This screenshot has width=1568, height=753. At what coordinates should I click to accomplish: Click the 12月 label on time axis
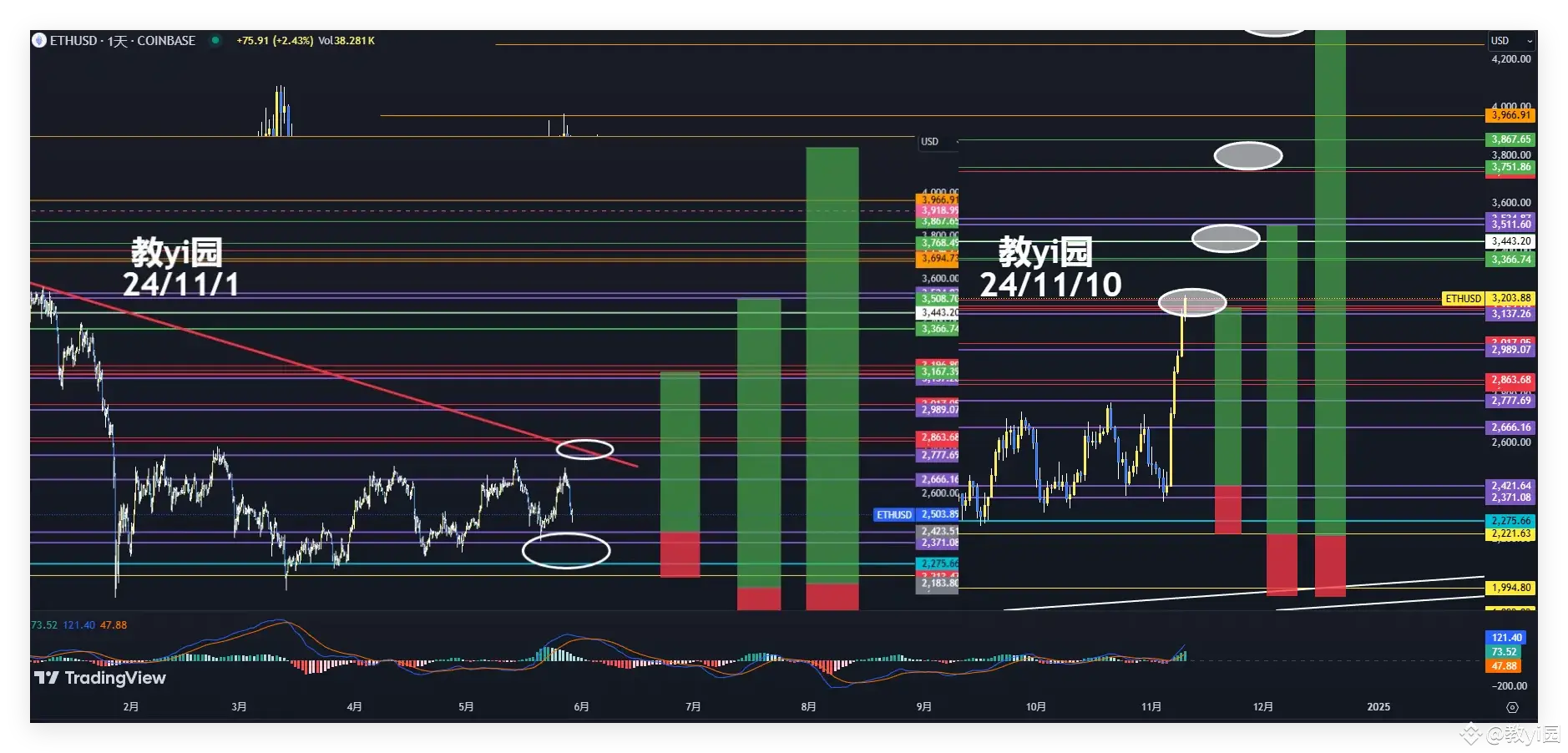pos(1263,707)
